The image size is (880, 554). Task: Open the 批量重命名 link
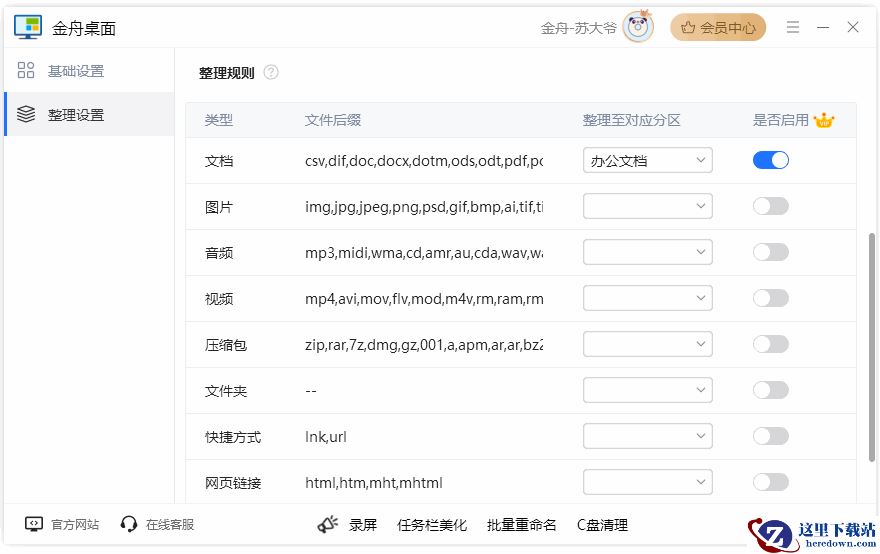coord(521,525)
